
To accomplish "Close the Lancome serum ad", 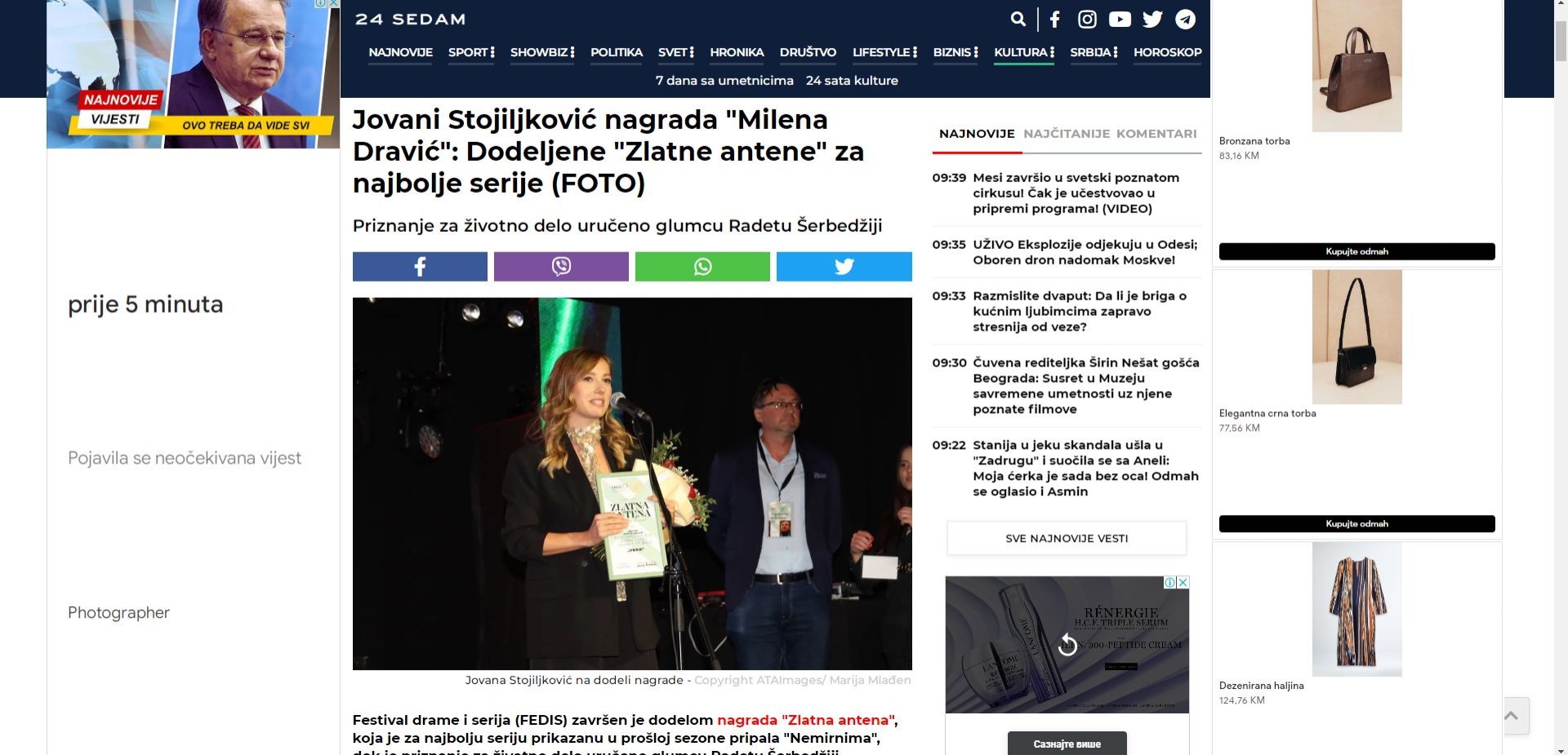I will [x=1183, y=583].
